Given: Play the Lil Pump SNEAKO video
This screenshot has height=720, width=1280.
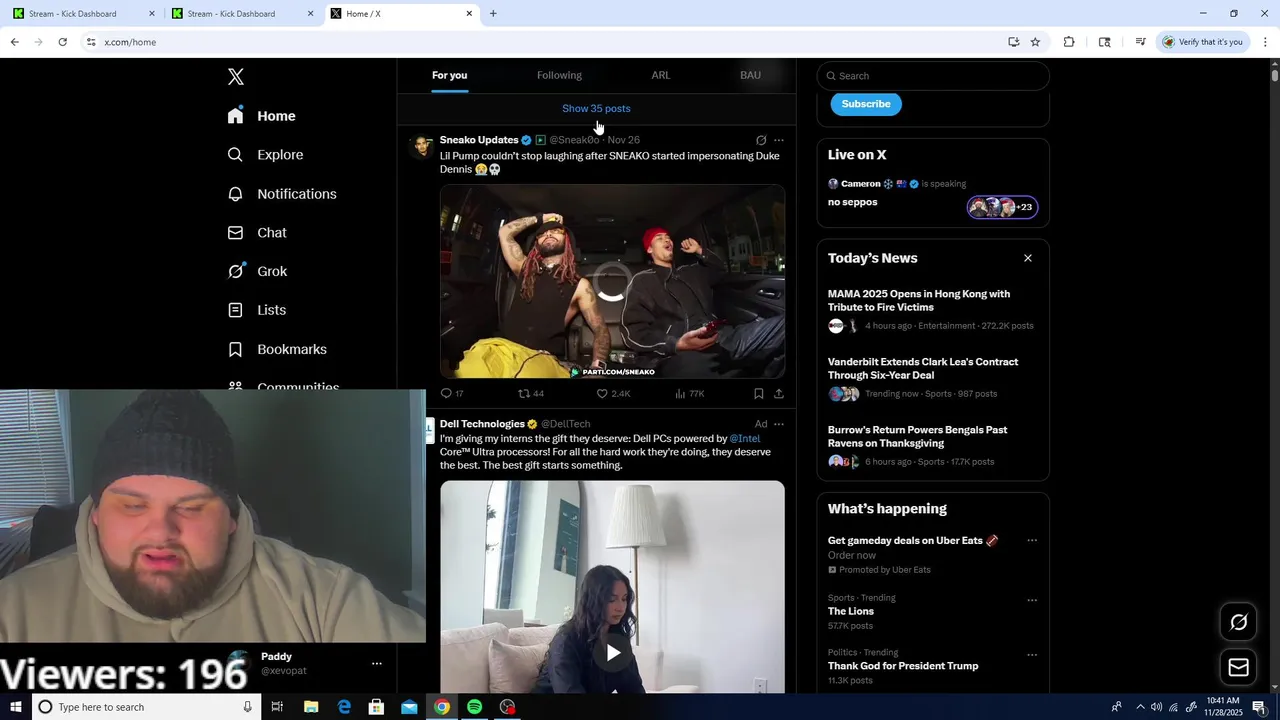Looking at the screenshot, I should pyautogui.click(x=612, y=282).
